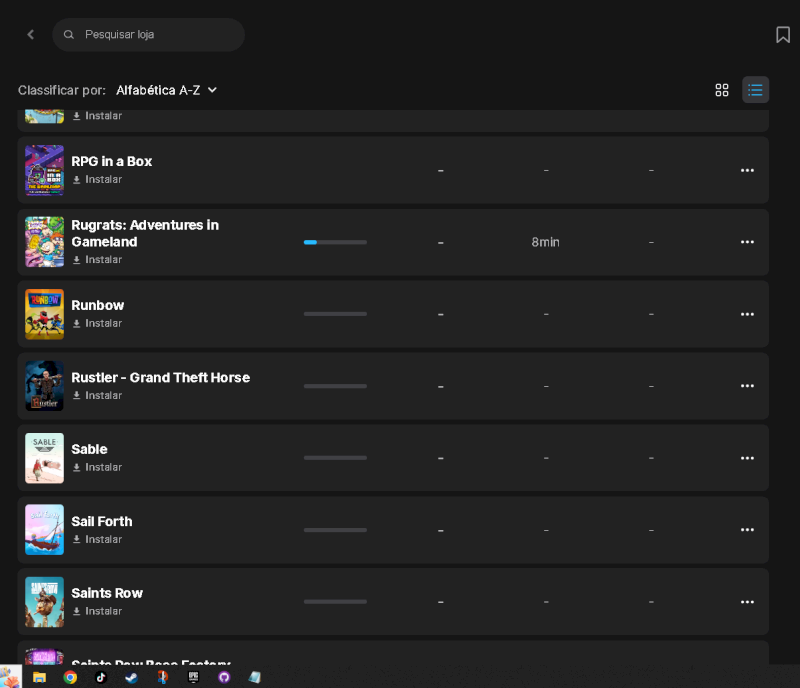This screenshot has width=800, height=688.
Task: Select the Rustler - Grand Theft Horse title
Action: point(161,378)
